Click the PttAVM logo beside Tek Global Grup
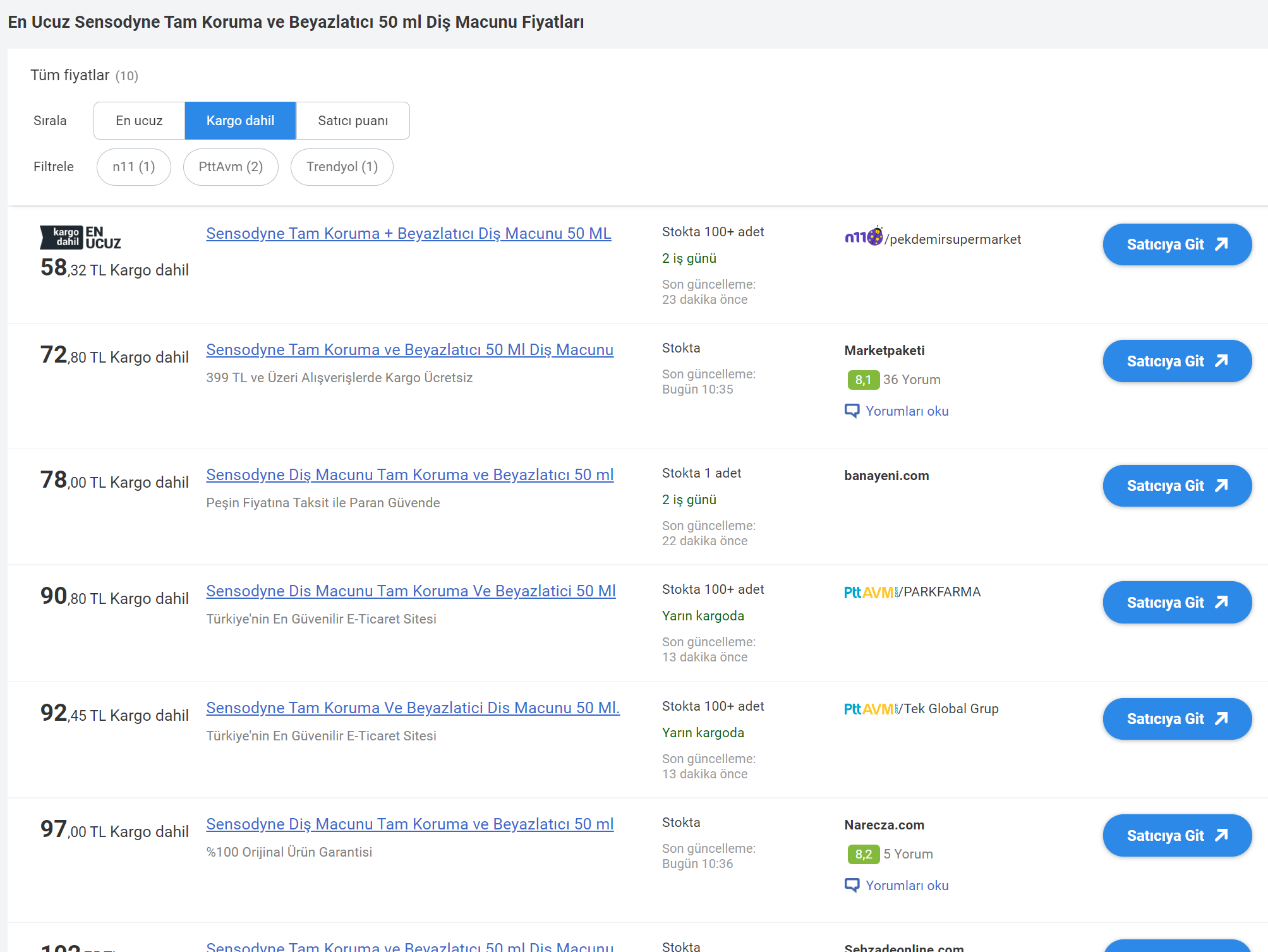This screenshot has width=1268, height=952. 870,709
